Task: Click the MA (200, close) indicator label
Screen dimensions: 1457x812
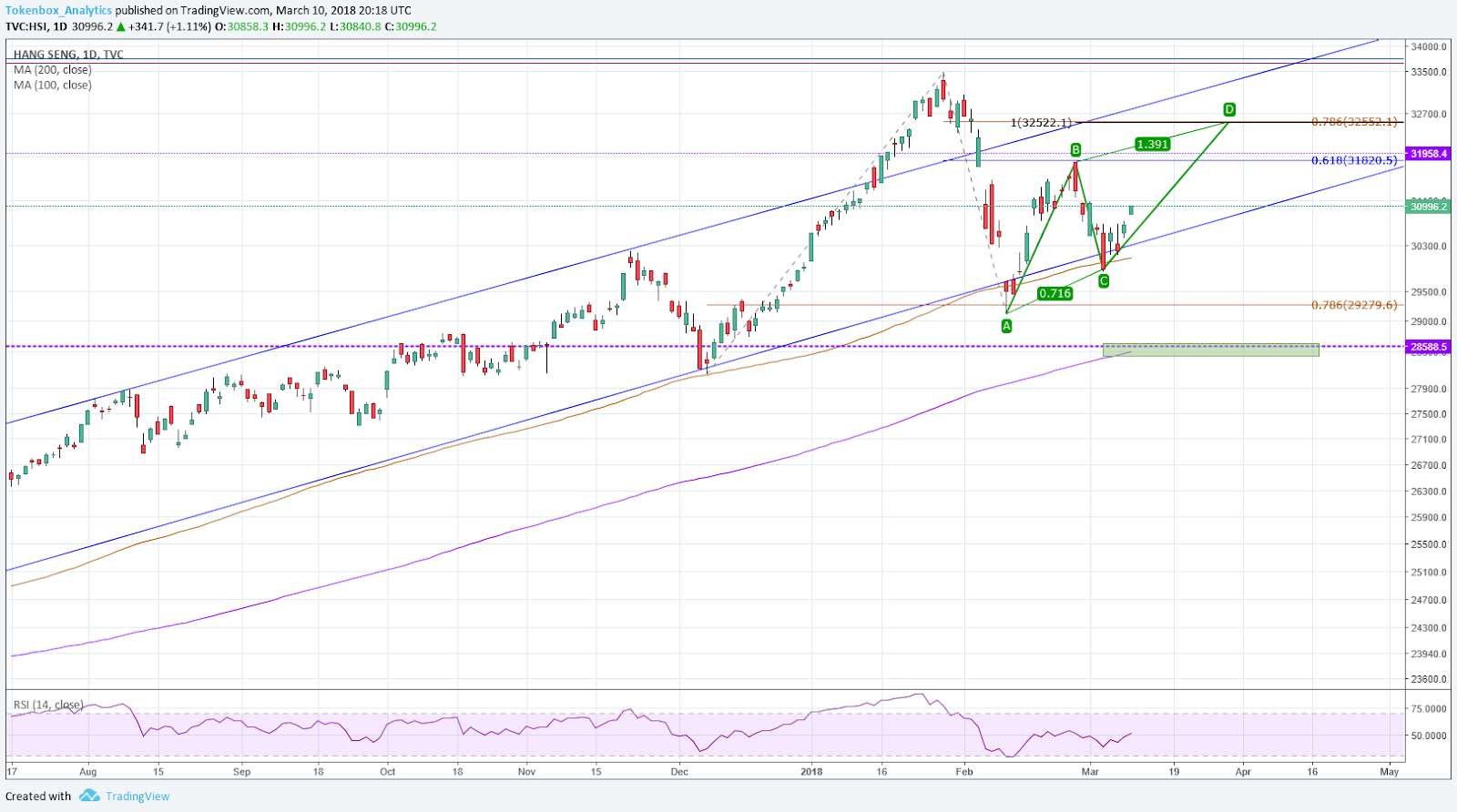Action: (53, 70)
